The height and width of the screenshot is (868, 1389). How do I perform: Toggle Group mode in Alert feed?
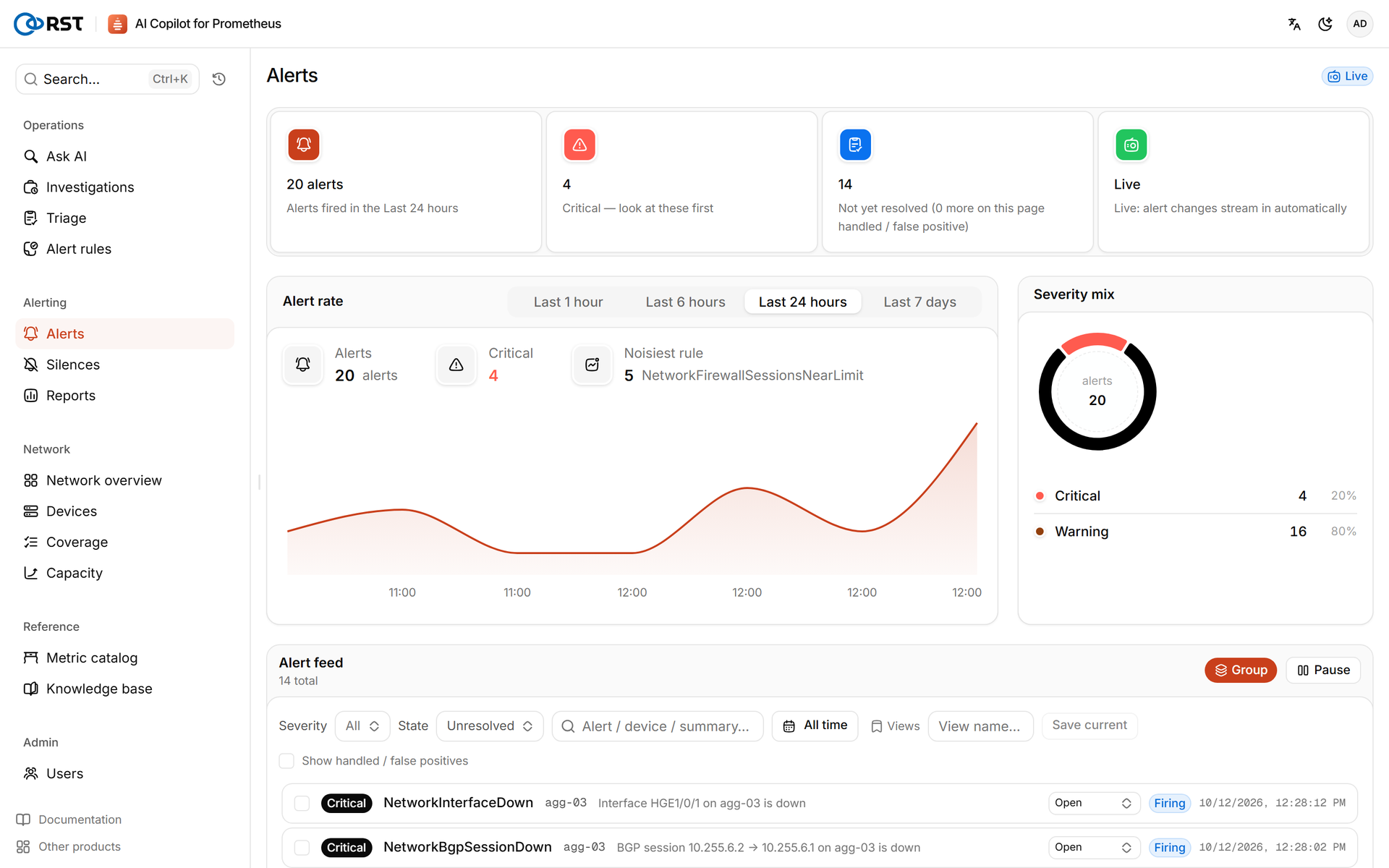pos(1241,670)
